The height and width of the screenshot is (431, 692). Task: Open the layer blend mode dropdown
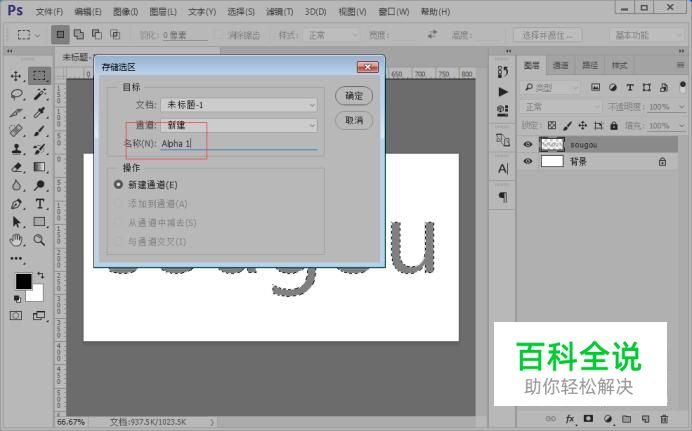coord(561,107)
